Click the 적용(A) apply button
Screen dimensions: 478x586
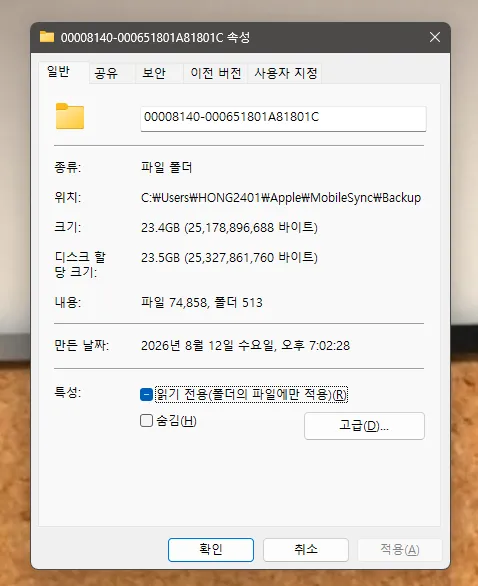pyautogui.click(x=400, y=549)
